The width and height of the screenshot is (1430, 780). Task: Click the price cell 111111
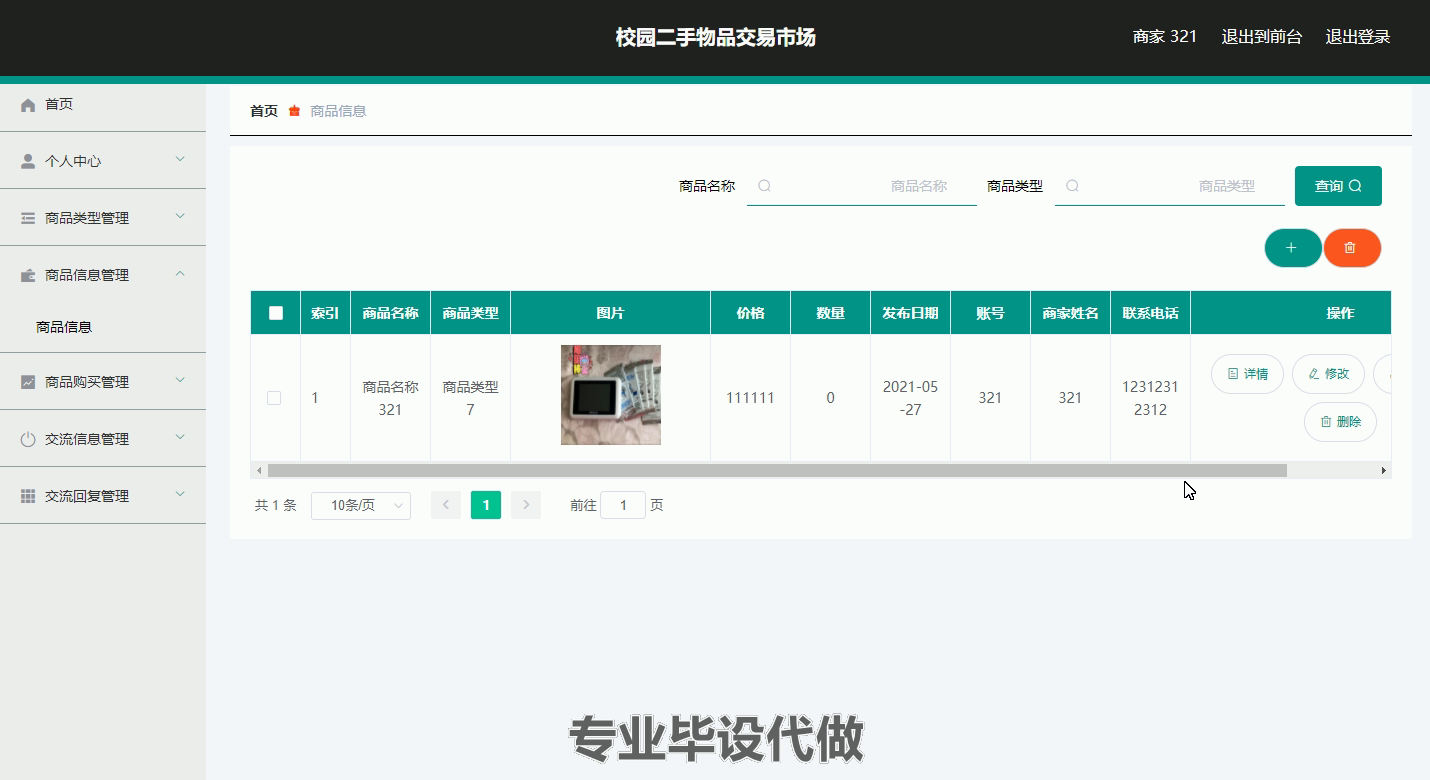click(x=751, y=398)
